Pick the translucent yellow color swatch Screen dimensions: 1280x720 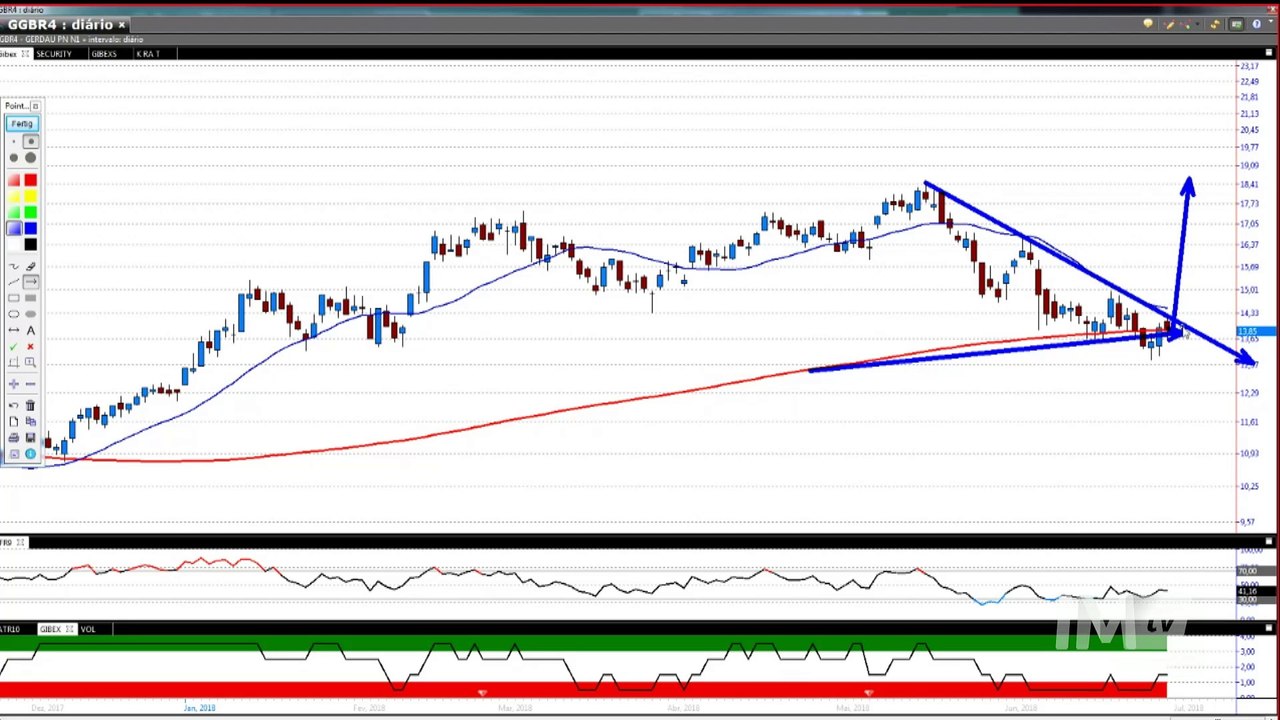[13, 196]
